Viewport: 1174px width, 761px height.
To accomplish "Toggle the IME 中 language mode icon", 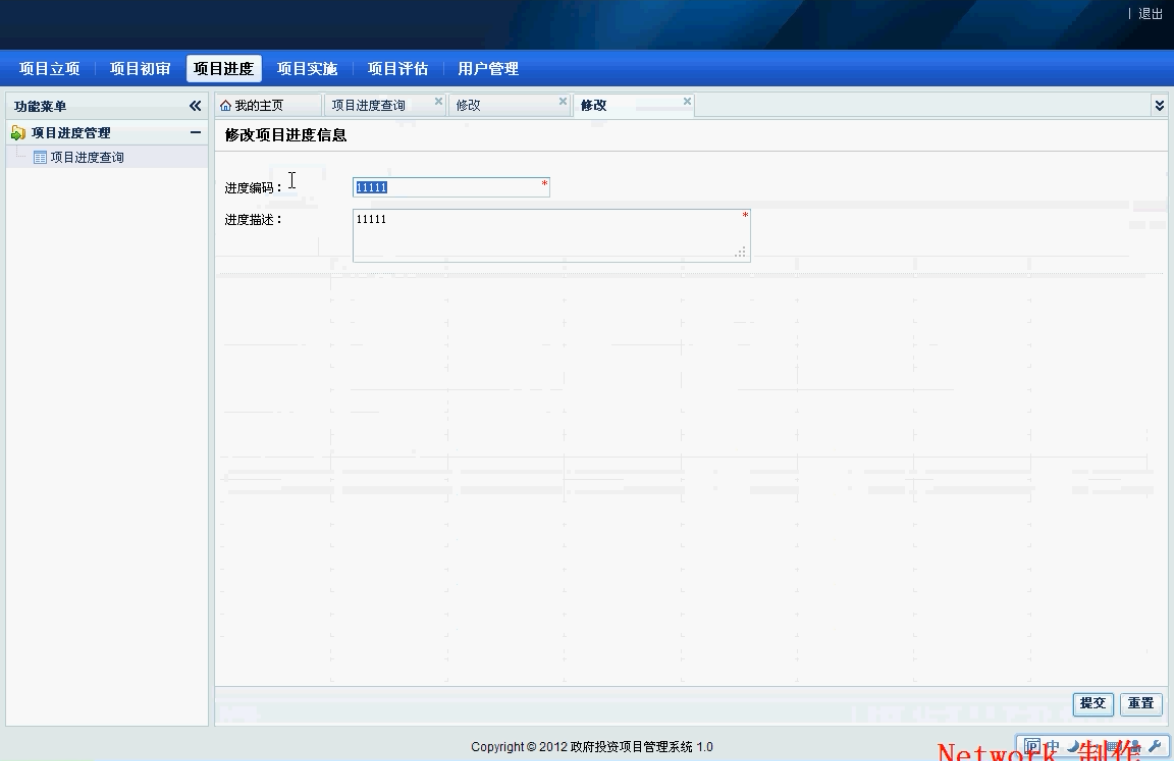I will click(x=1053, y=746).
